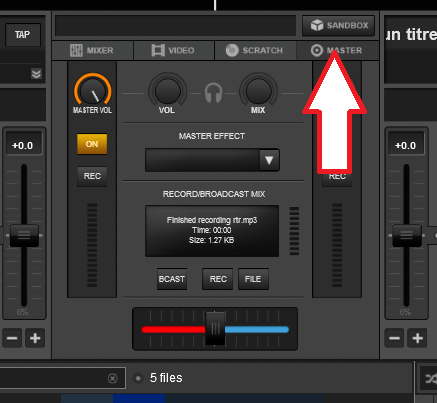Open the SCRATCH tab
Image resolution: width=437 pixels, height=403 pixels.
tap(255, 51)
